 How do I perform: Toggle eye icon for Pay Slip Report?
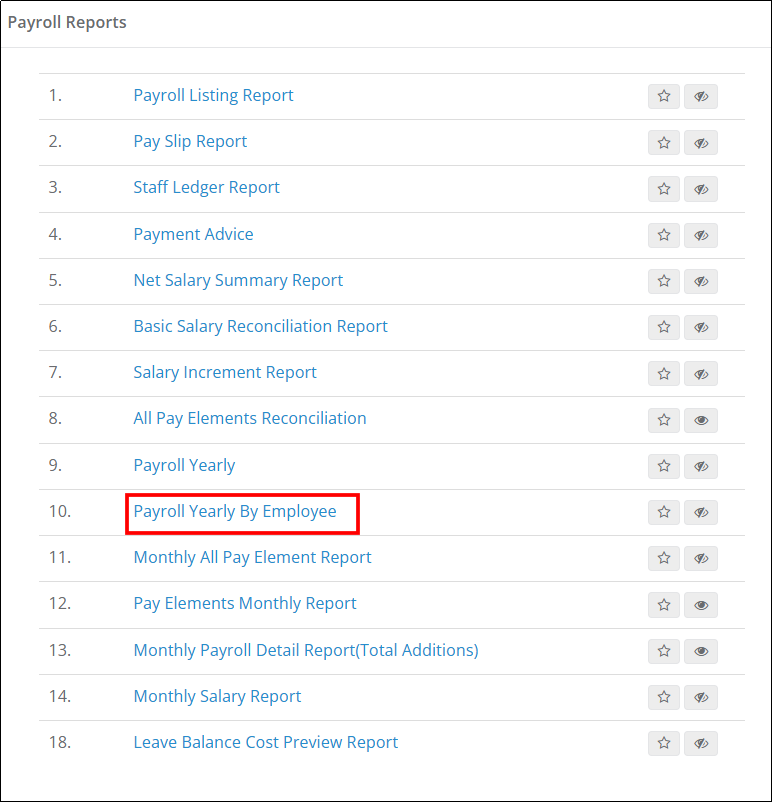coord(701,142)
